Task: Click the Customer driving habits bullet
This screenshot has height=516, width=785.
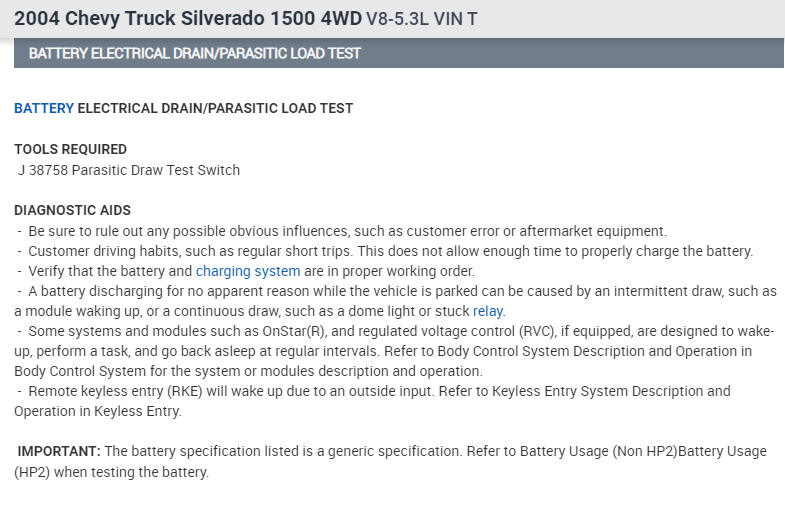Action: pos(390,251)
